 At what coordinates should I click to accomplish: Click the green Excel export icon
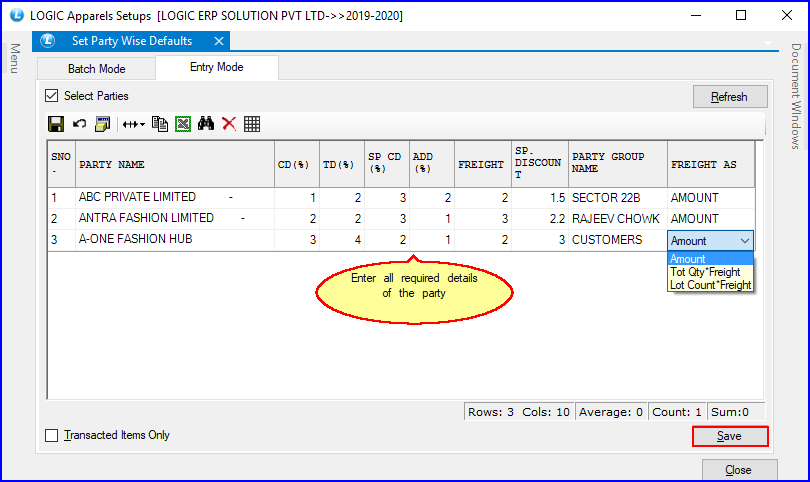click(x=183, y=124)
